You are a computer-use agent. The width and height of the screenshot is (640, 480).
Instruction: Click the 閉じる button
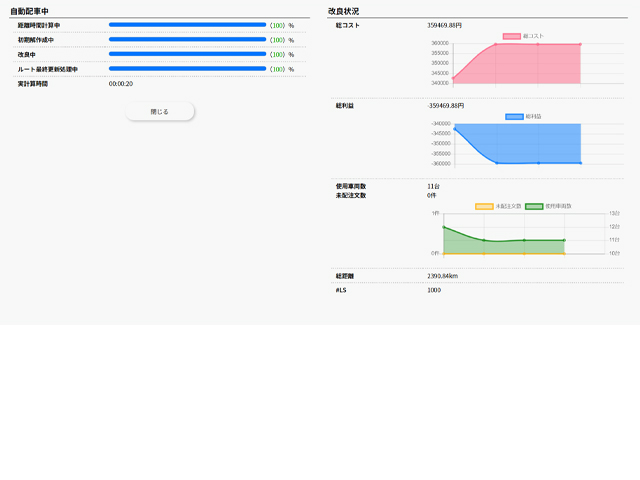click(x=160, y=112)
